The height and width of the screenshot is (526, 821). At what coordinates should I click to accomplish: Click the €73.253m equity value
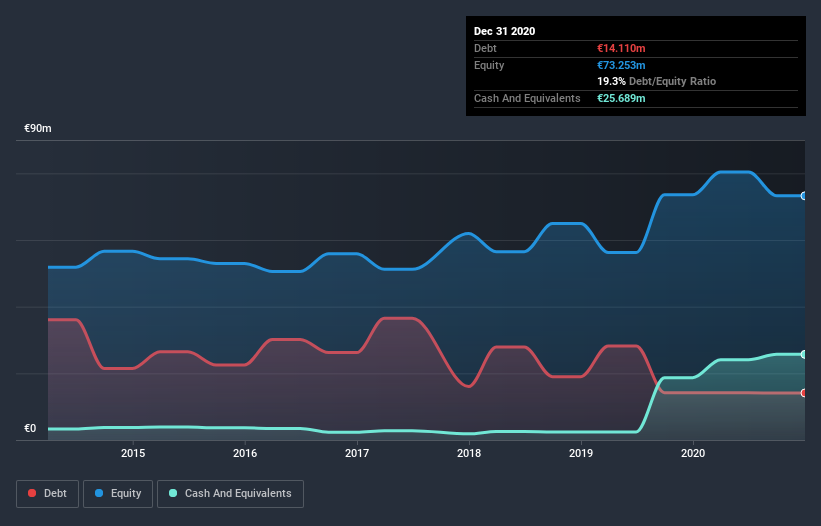coord(621,65)
